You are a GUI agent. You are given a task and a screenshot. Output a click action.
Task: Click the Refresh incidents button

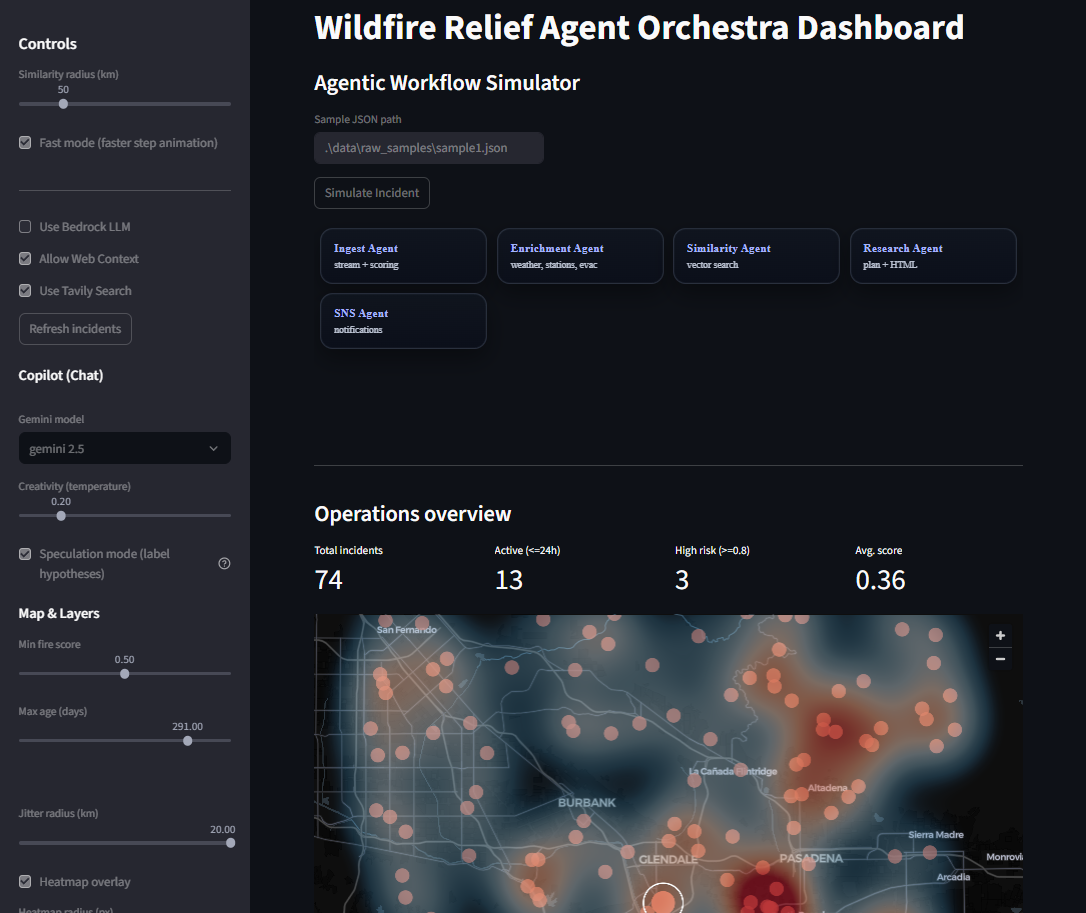(x=75, y=328)
